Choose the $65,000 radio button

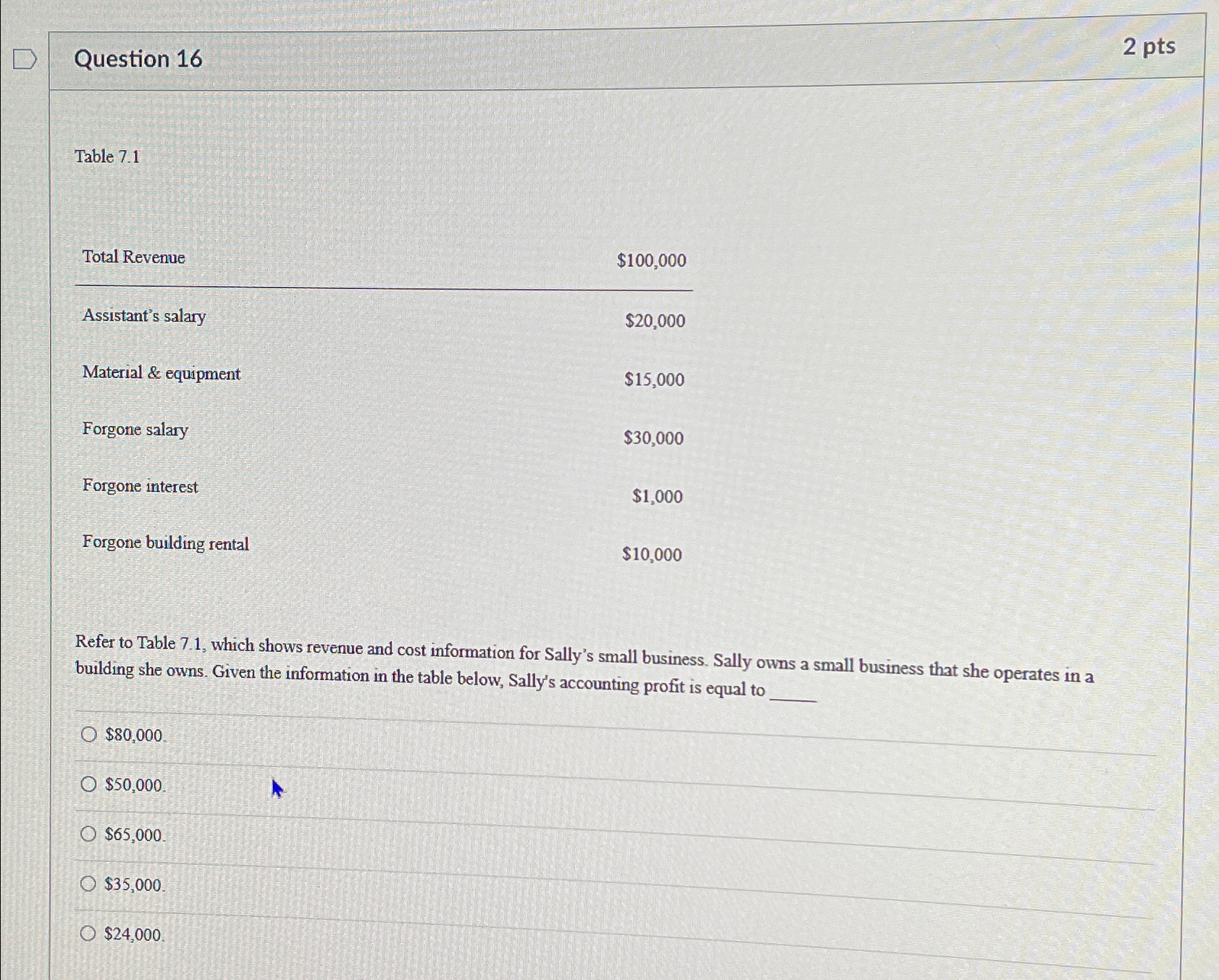[x=88, y=834]
